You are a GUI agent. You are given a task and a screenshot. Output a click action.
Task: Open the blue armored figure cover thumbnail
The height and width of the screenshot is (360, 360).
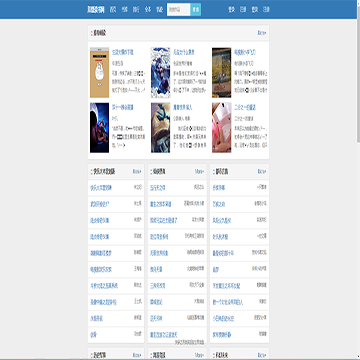pos(160,128)
